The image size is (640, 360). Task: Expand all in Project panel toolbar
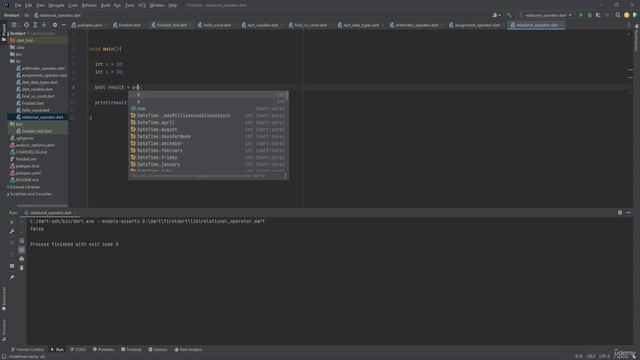coord(36,25)
